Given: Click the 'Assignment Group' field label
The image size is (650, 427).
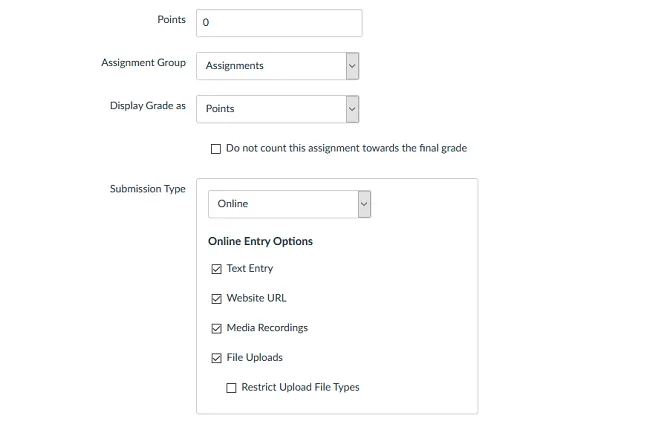Looking at the screenshot, I should (143, 63).
